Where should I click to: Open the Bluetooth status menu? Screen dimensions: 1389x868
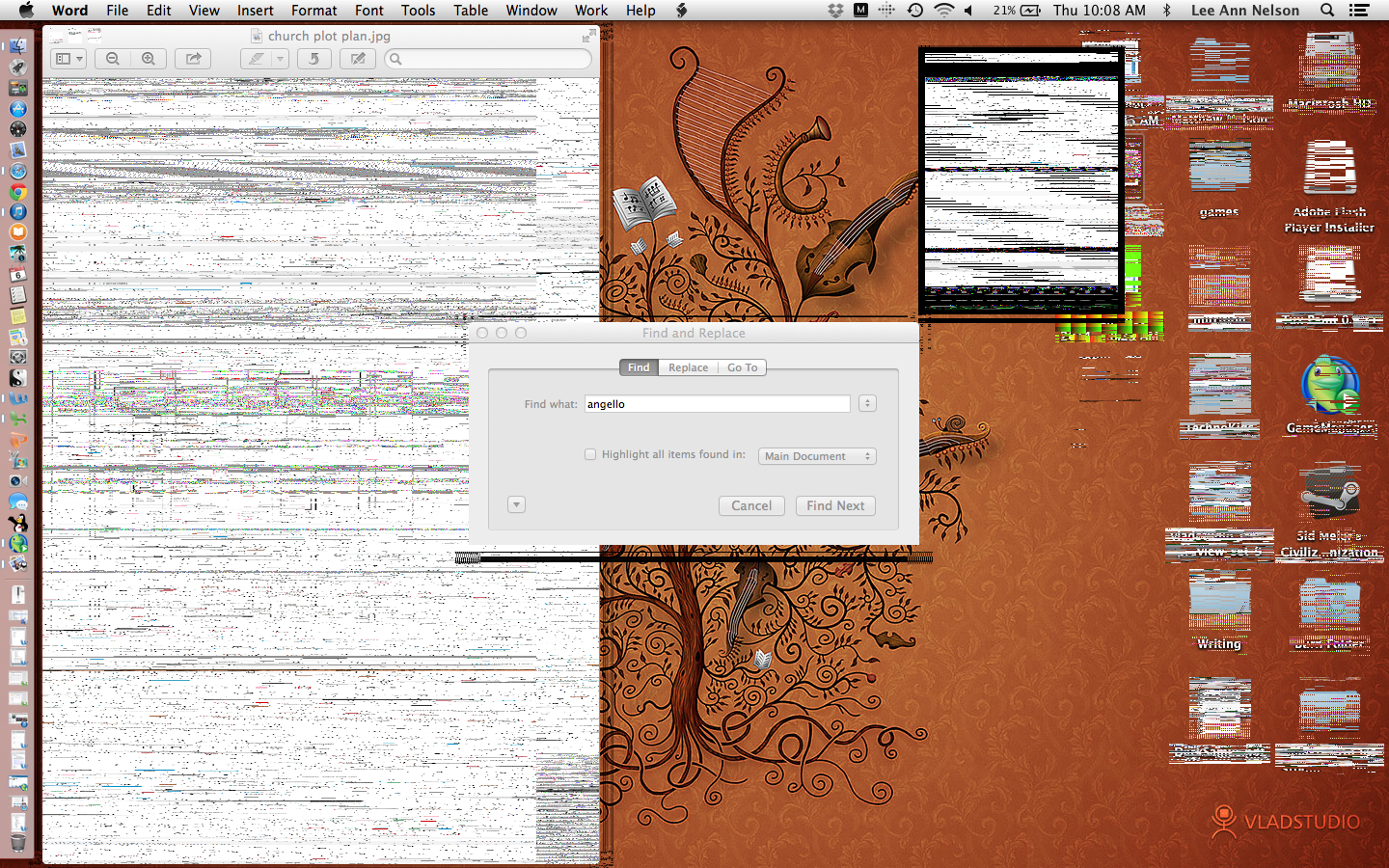(x=1166, y=10)
